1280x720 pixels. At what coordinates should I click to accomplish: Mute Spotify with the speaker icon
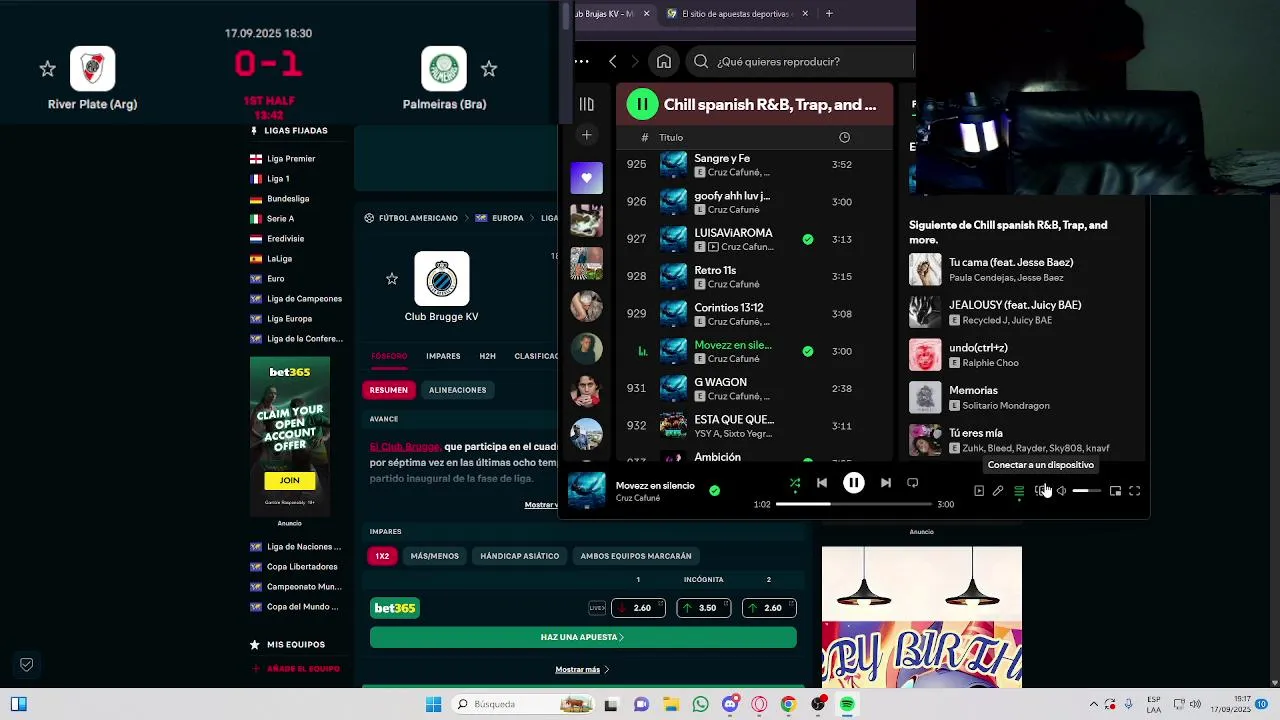[1061, 491]
